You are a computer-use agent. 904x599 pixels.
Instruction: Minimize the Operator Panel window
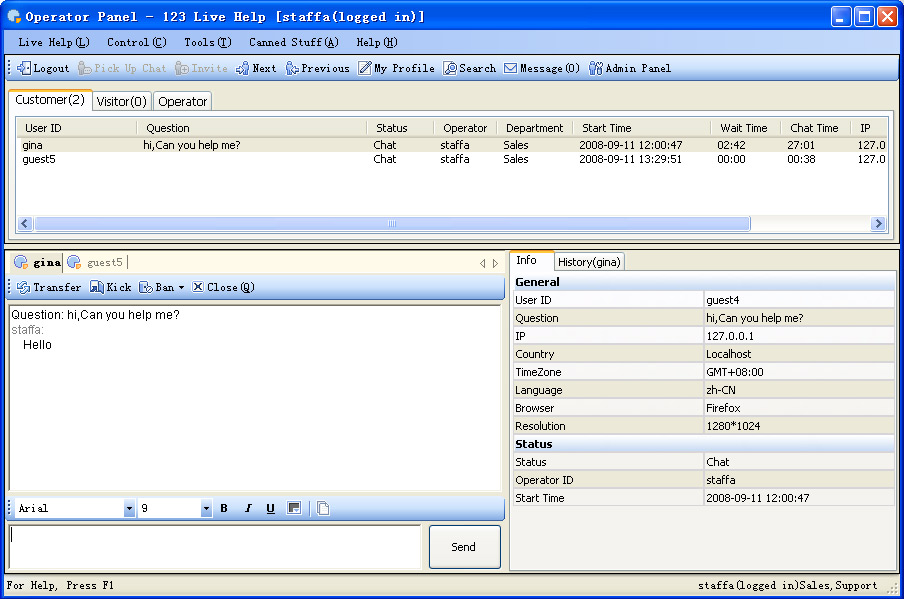(x=841, y=17)
